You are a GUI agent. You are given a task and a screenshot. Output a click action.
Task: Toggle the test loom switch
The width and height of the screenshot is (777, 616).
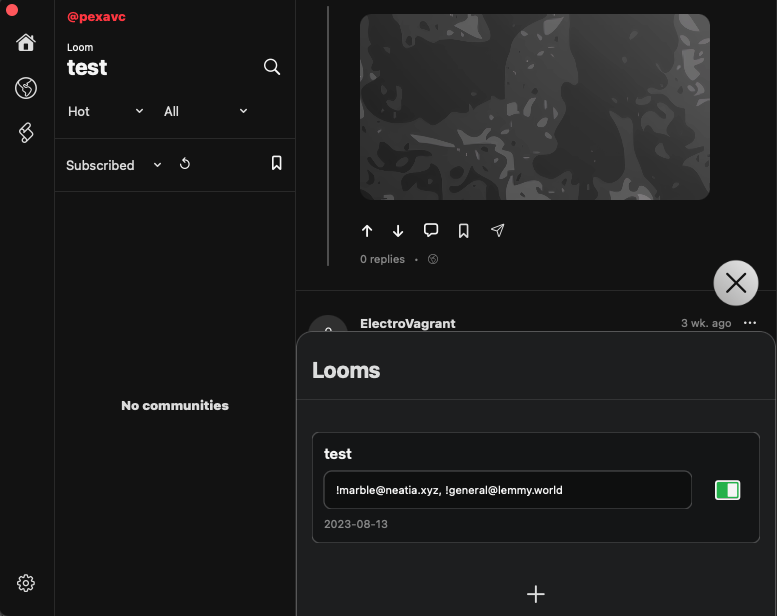tap(727, 490)
